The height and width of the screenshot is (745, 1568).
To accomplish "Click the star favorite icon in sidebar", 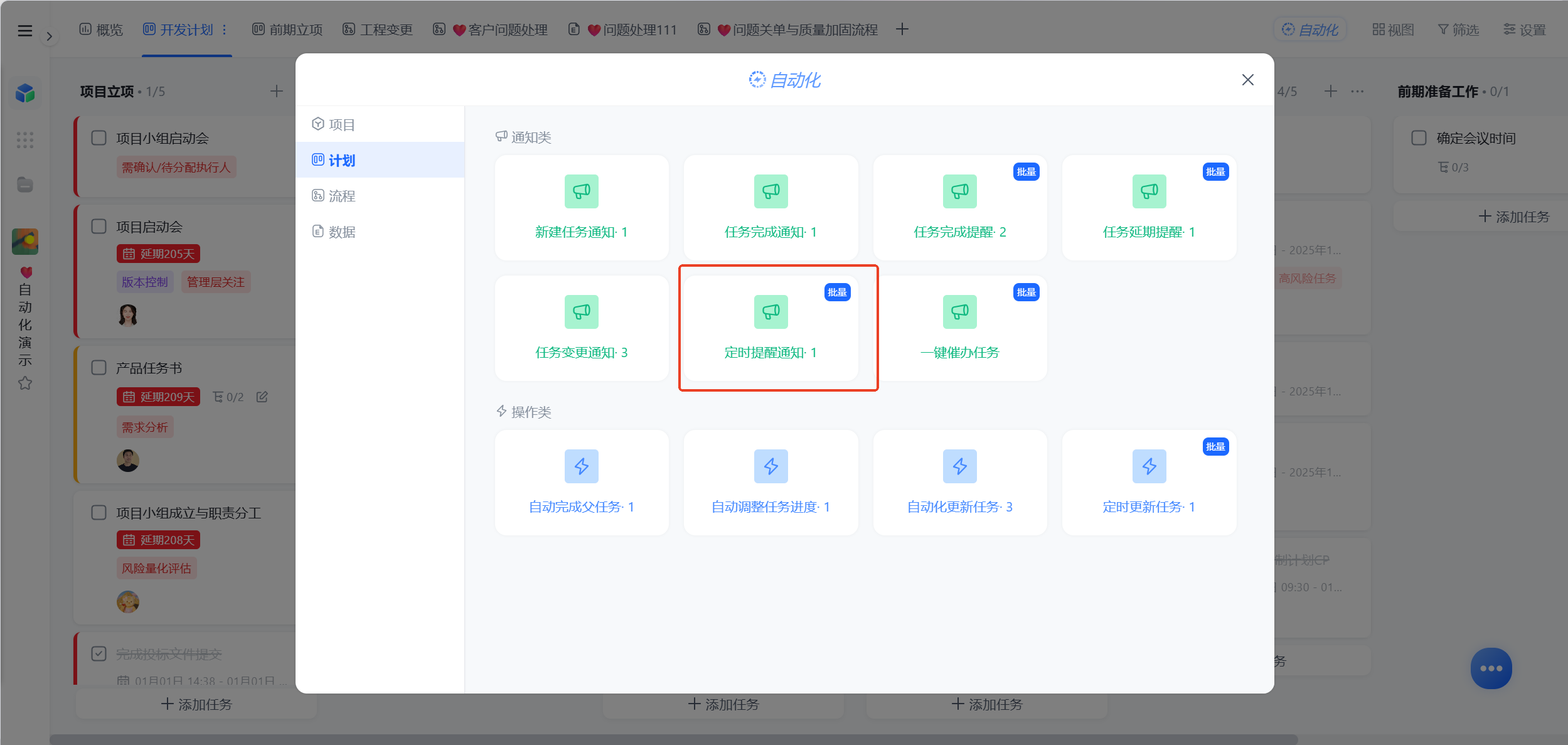I will click(x=25, y=383).
